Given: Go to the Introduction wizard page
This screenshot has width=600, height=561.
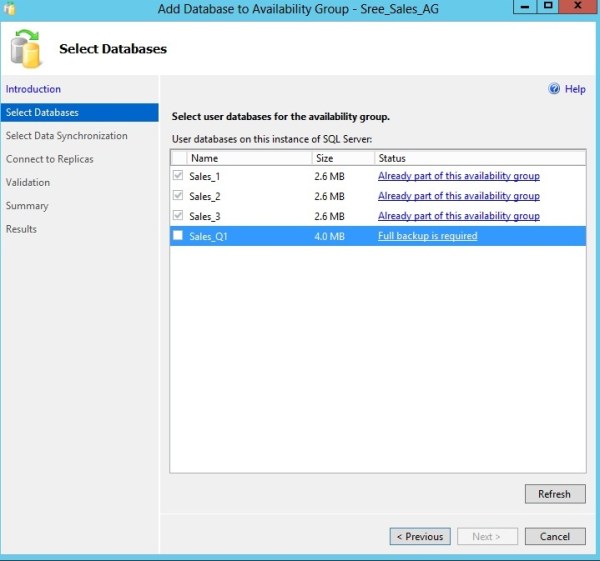Looking at the screenshot, I should (33, 89).
